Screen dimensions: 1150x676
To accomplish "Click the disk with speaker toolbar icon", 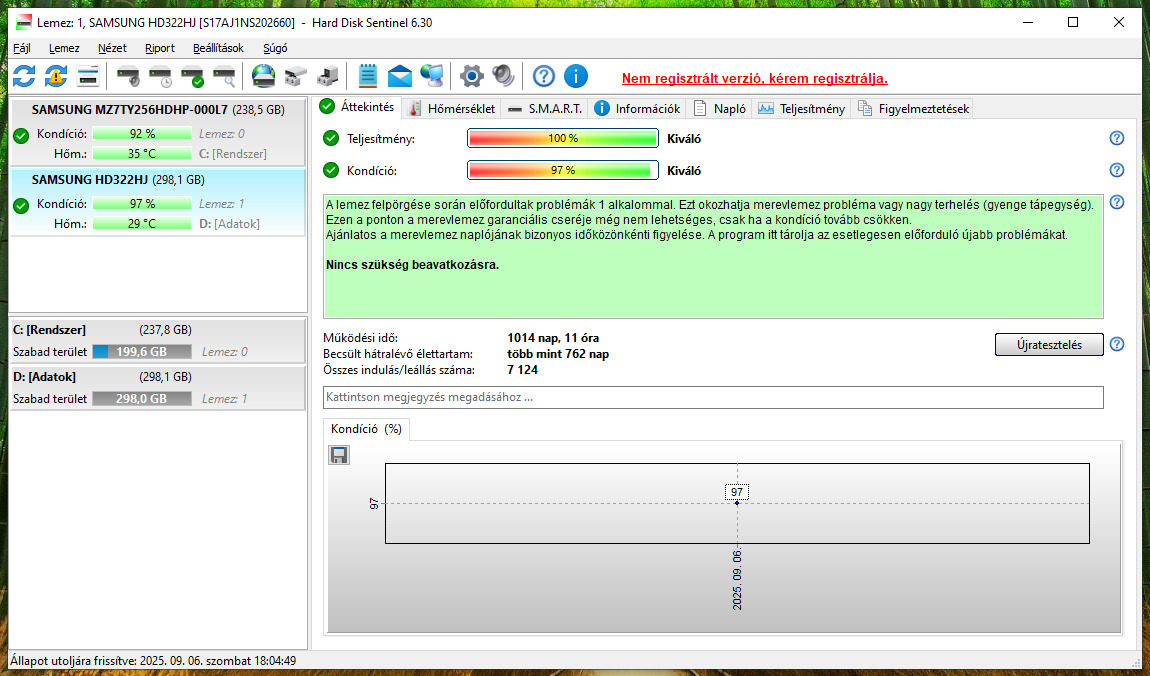I will pyautogui.click(x=128, y=76).
